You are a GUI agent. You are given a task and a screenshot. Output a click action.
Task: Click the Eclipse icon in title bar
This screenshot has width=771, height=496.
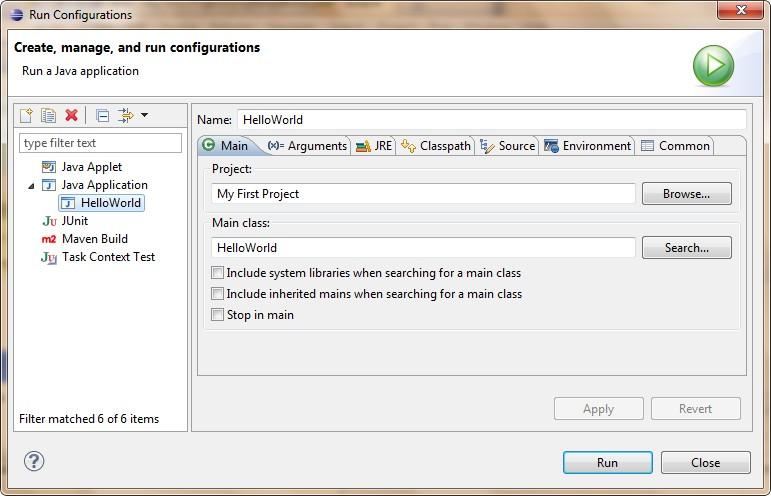(16, 15)
